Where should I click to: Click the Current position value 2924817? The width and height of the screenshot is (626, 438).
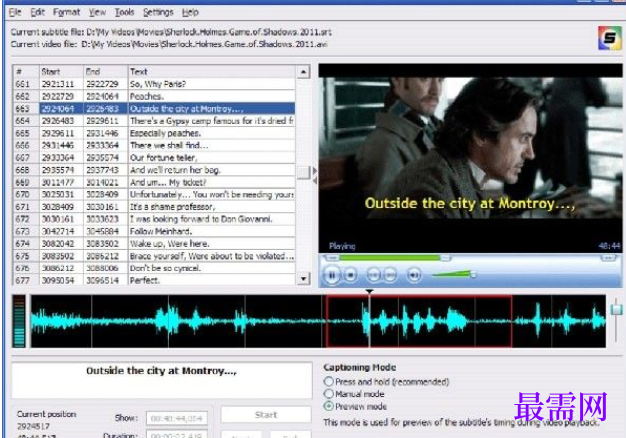[33, 426]
